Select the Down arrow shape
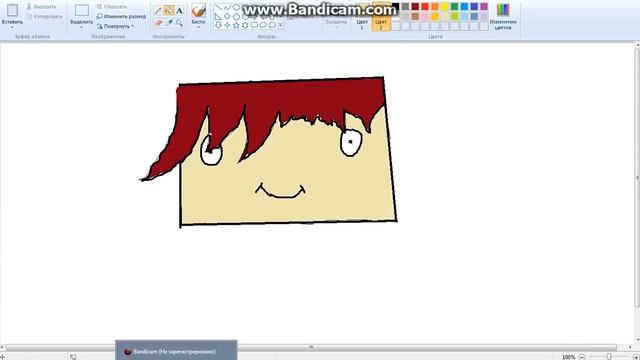Viewport: 640px width, 360px height. [x=218, y=25]
